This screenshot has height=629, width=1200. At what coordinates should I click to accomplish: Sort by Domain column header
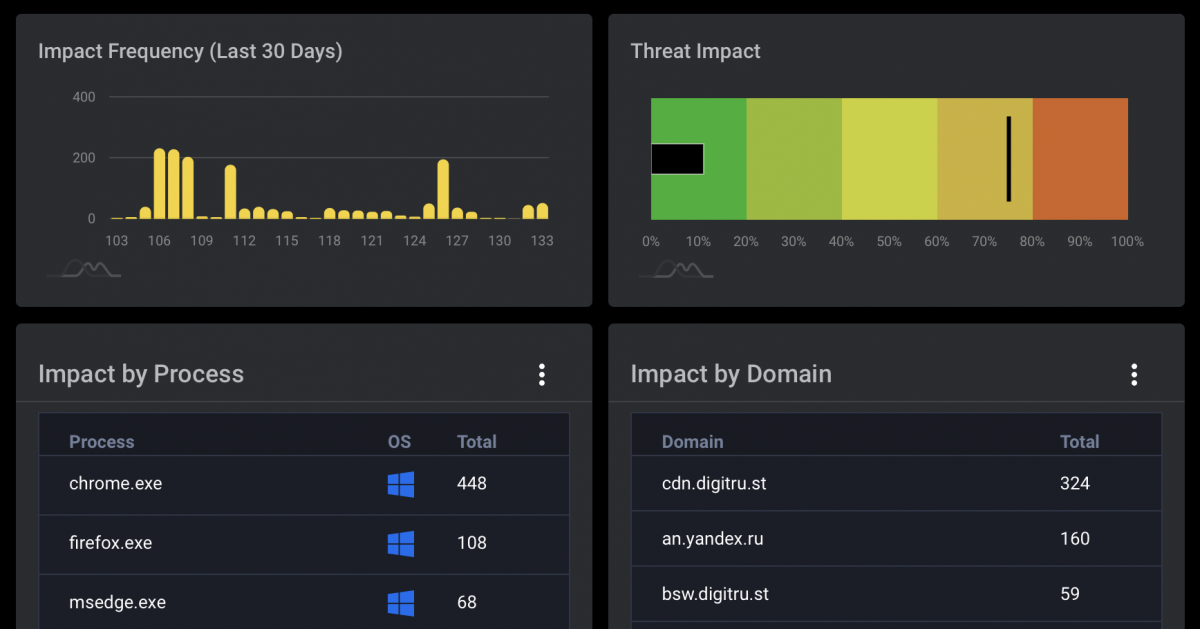(x=692, y=442)
